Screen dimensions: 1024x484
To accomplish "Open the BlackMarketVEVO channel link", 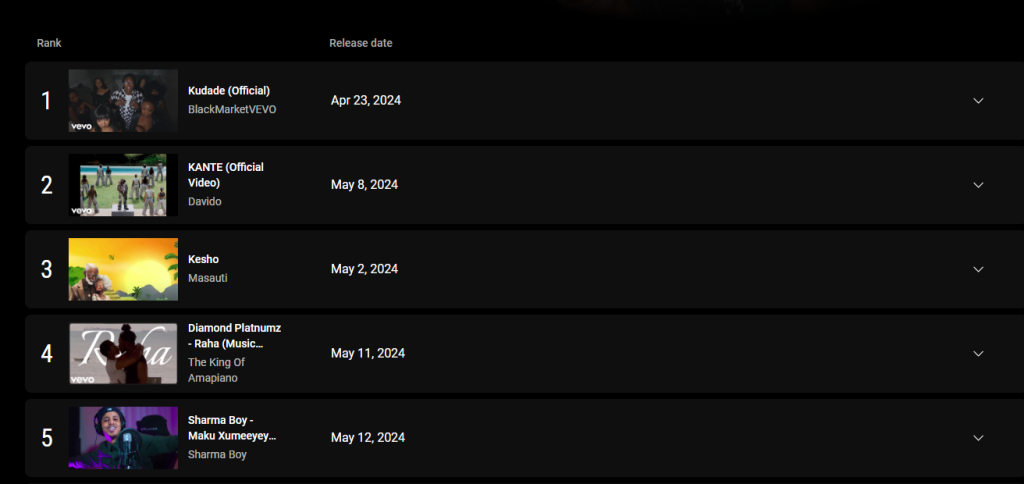I will [x=232, y=110].
